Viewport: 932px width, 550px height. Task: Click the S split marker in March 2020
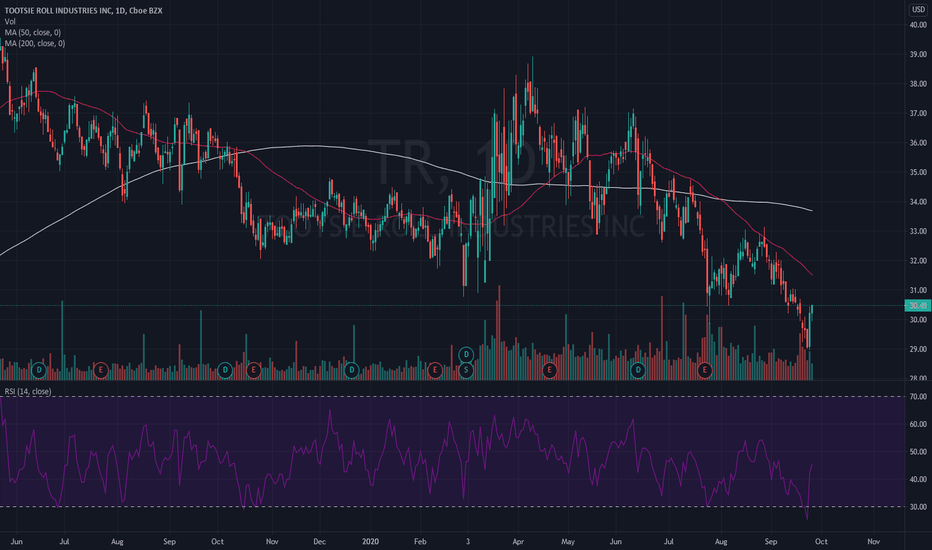click(x=467, y=370)
